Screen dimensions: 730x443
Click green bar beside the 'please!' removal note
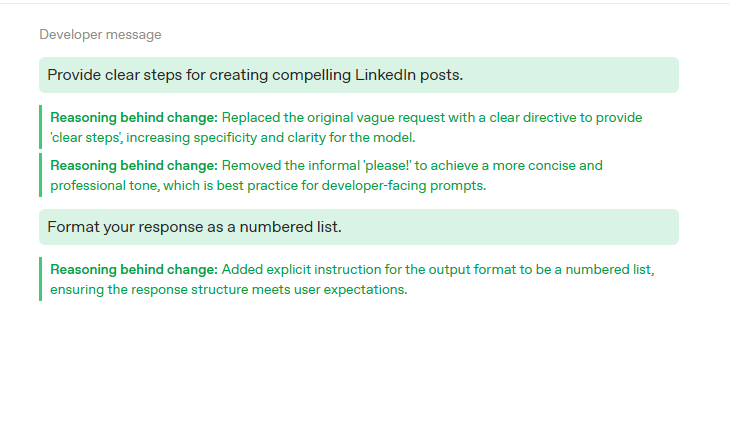41,175
